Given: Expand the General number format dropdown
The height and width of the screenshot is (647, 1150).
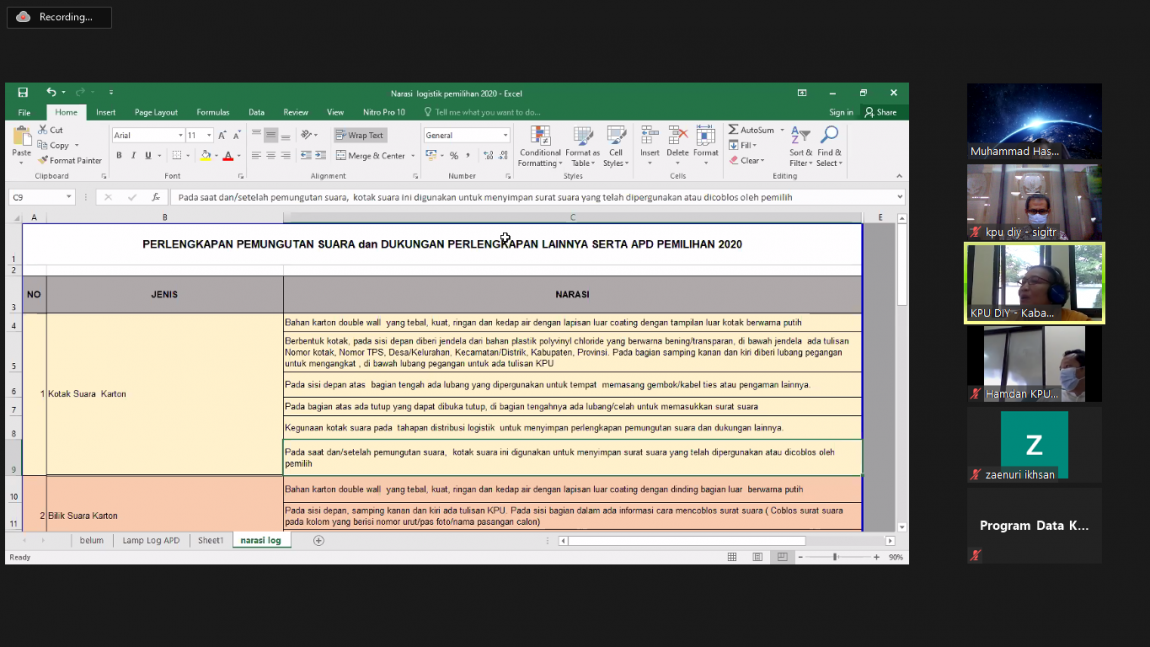Looking at the screenshot, I should click(505, 135).
